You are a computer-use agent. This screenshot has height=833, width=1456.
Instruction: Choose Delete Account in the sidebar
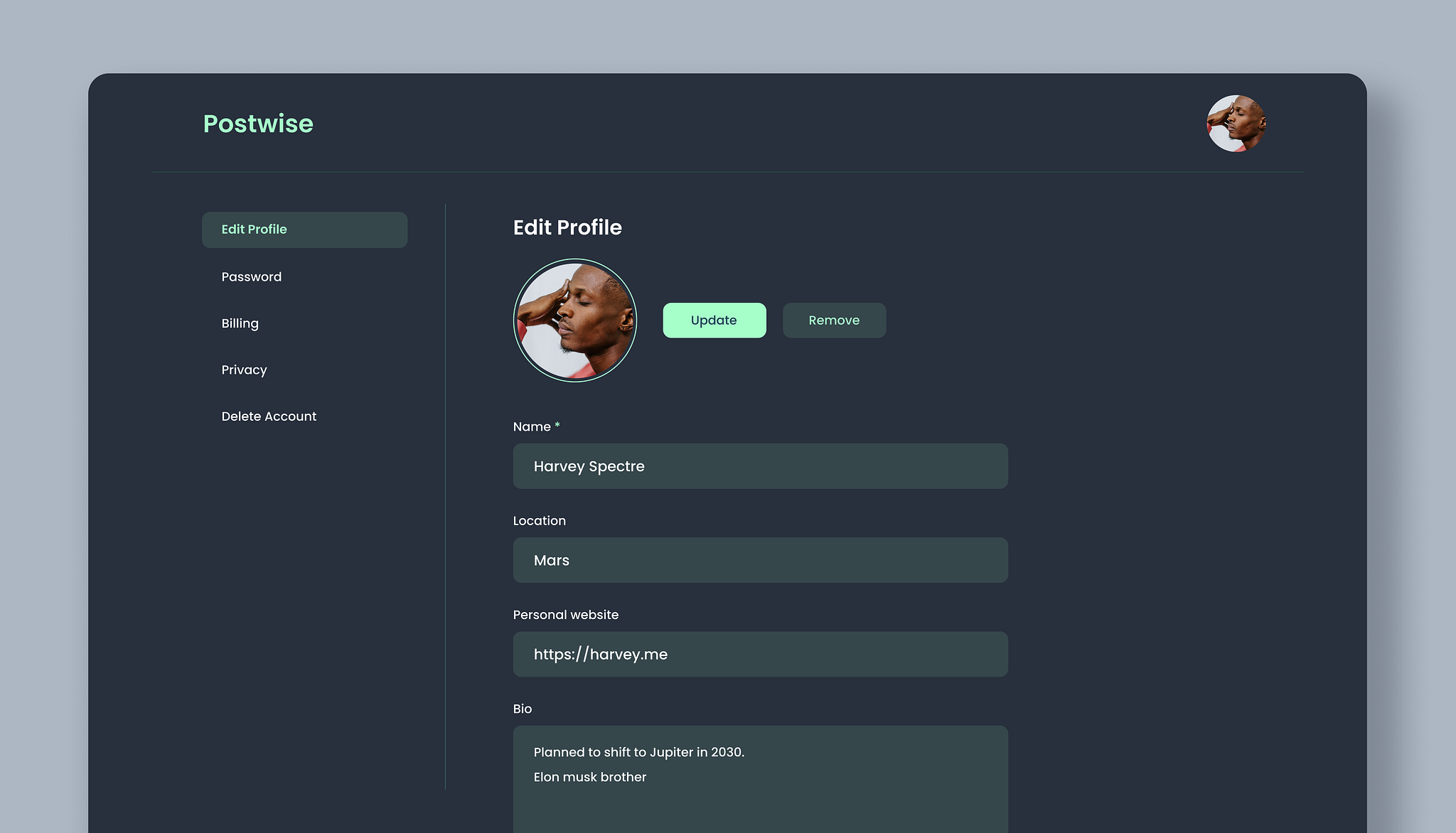pos(269,416)
